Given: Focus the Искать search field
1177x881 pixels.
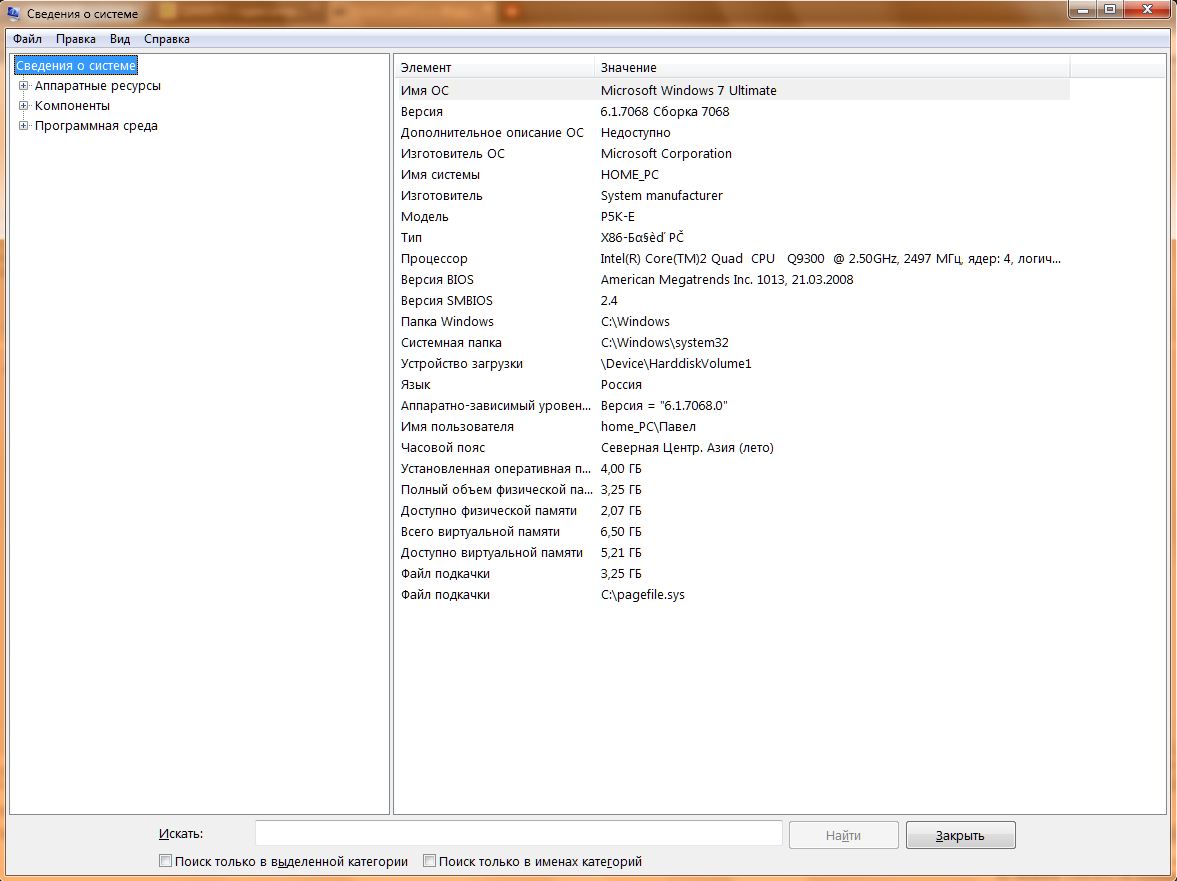Looking at the screenshot, I should coord(519,834).
